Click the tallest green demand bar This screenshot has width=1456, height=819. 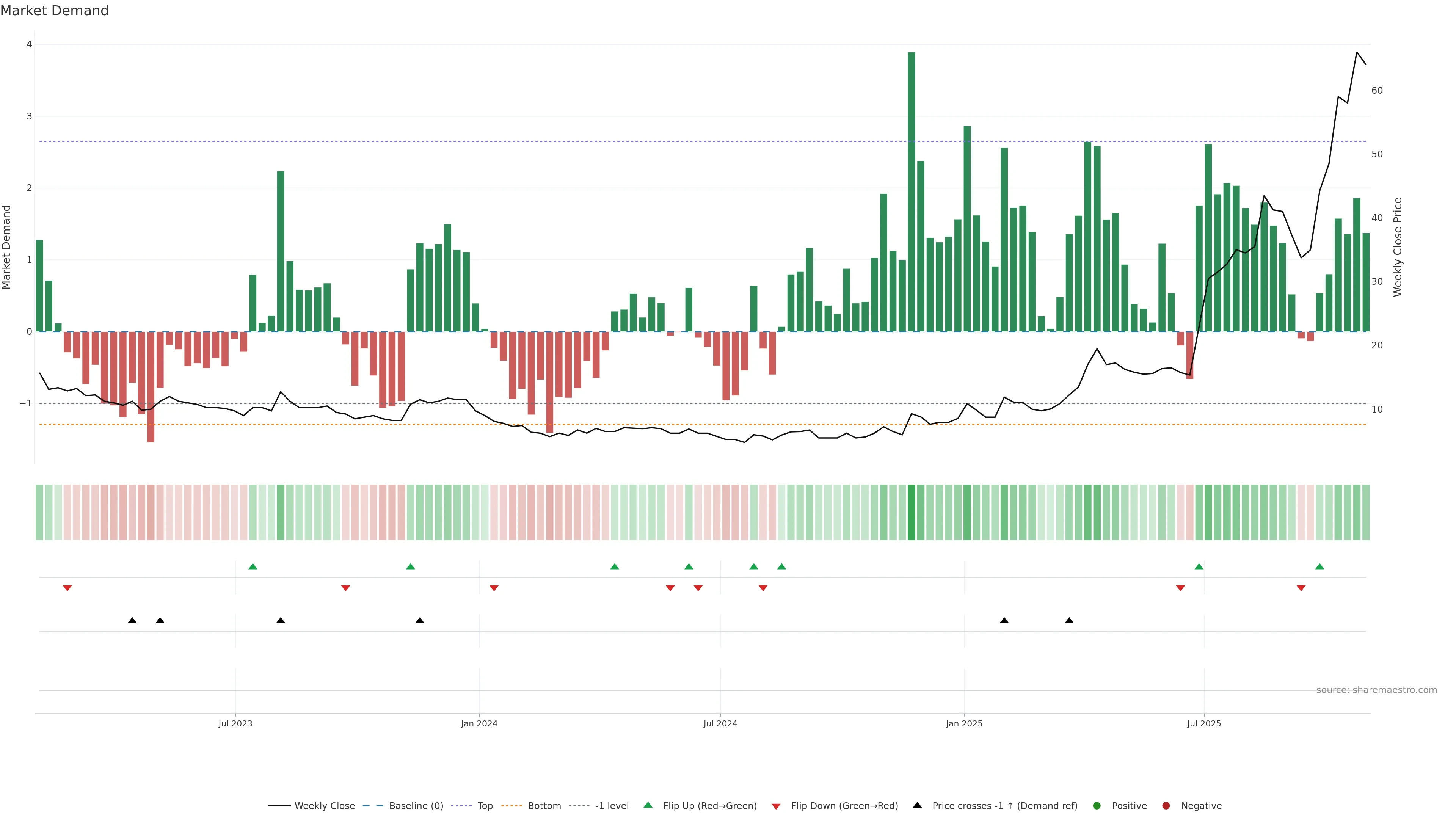(x=911, y=192)
